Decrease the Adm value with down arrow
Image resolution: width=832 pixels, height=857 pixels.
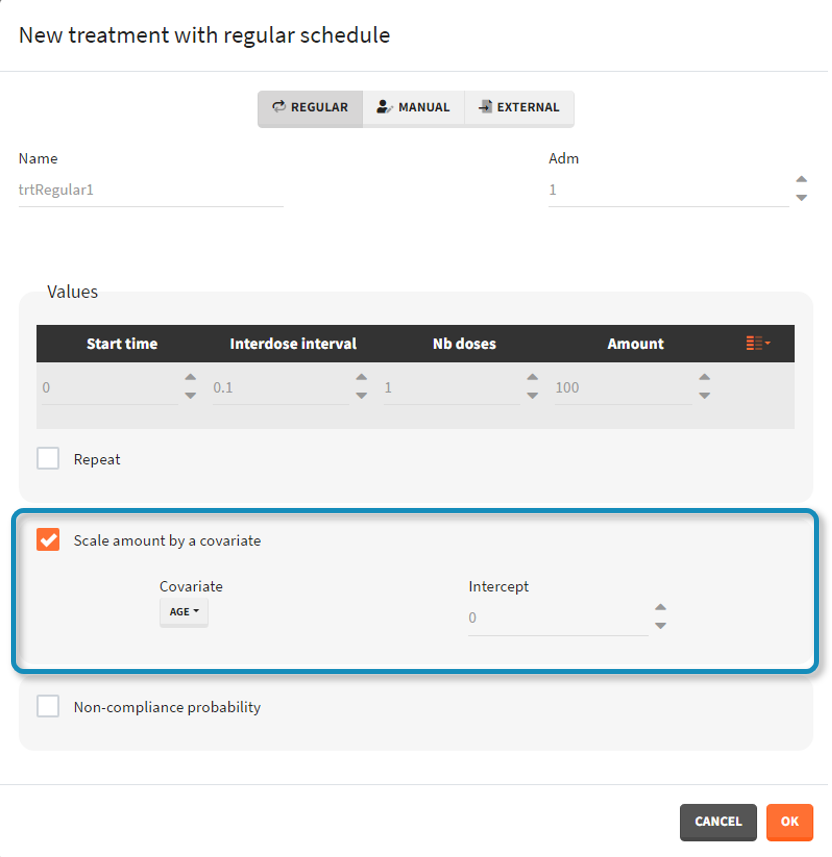(801, 198)
